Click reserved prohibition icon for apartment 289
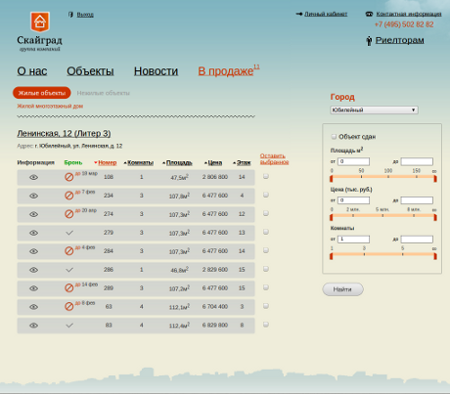The width and height of the screenshot is (450, 394). [69, 288]
